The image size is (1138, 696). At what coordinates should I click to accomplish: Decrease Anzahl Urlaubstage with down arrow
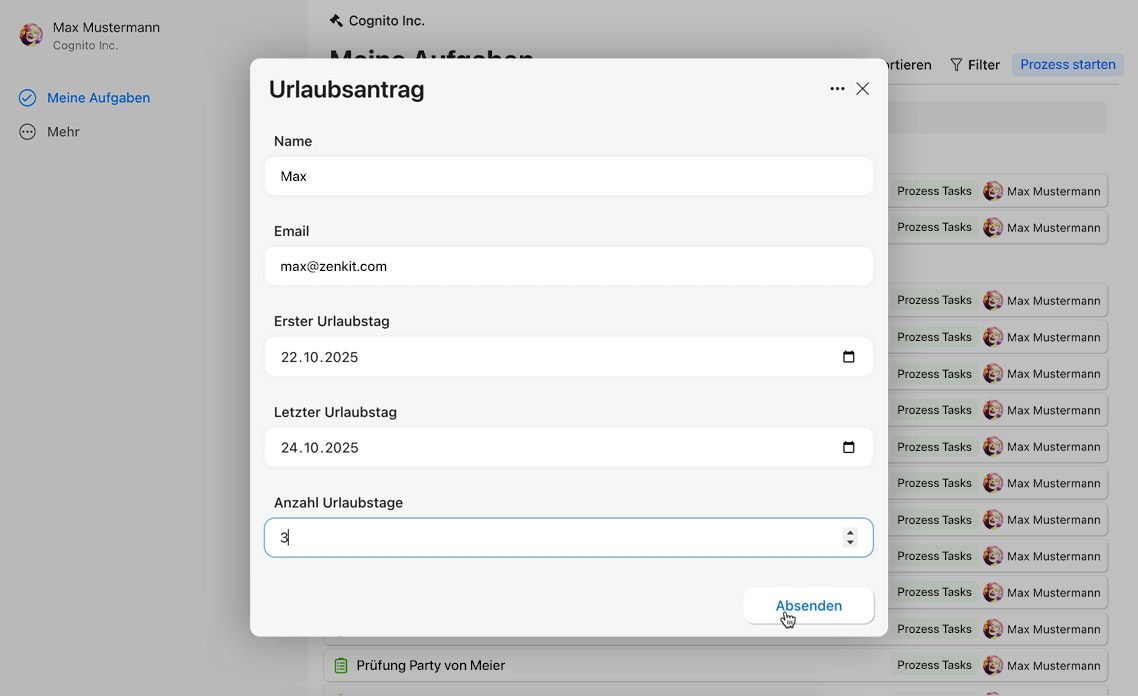[x=850, y=543]
